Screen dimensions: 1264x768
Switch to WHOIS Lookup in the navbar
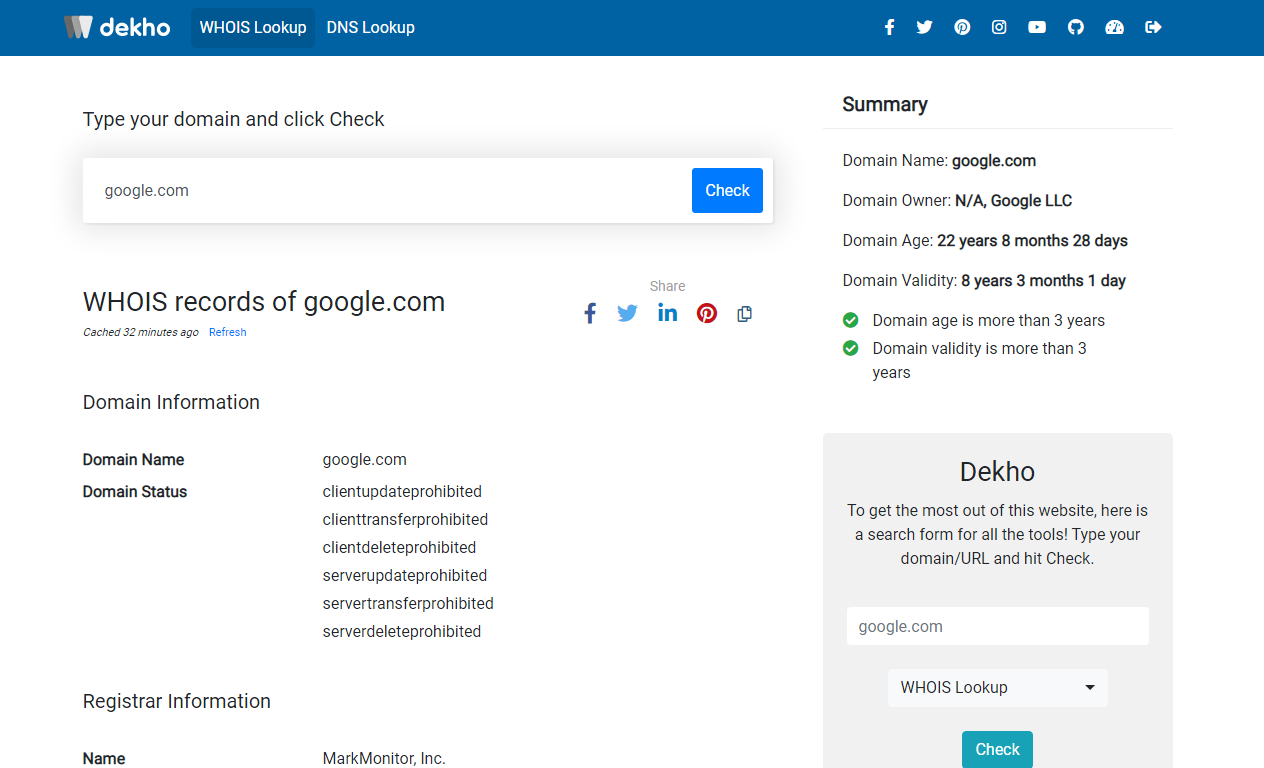coord(253,28)
